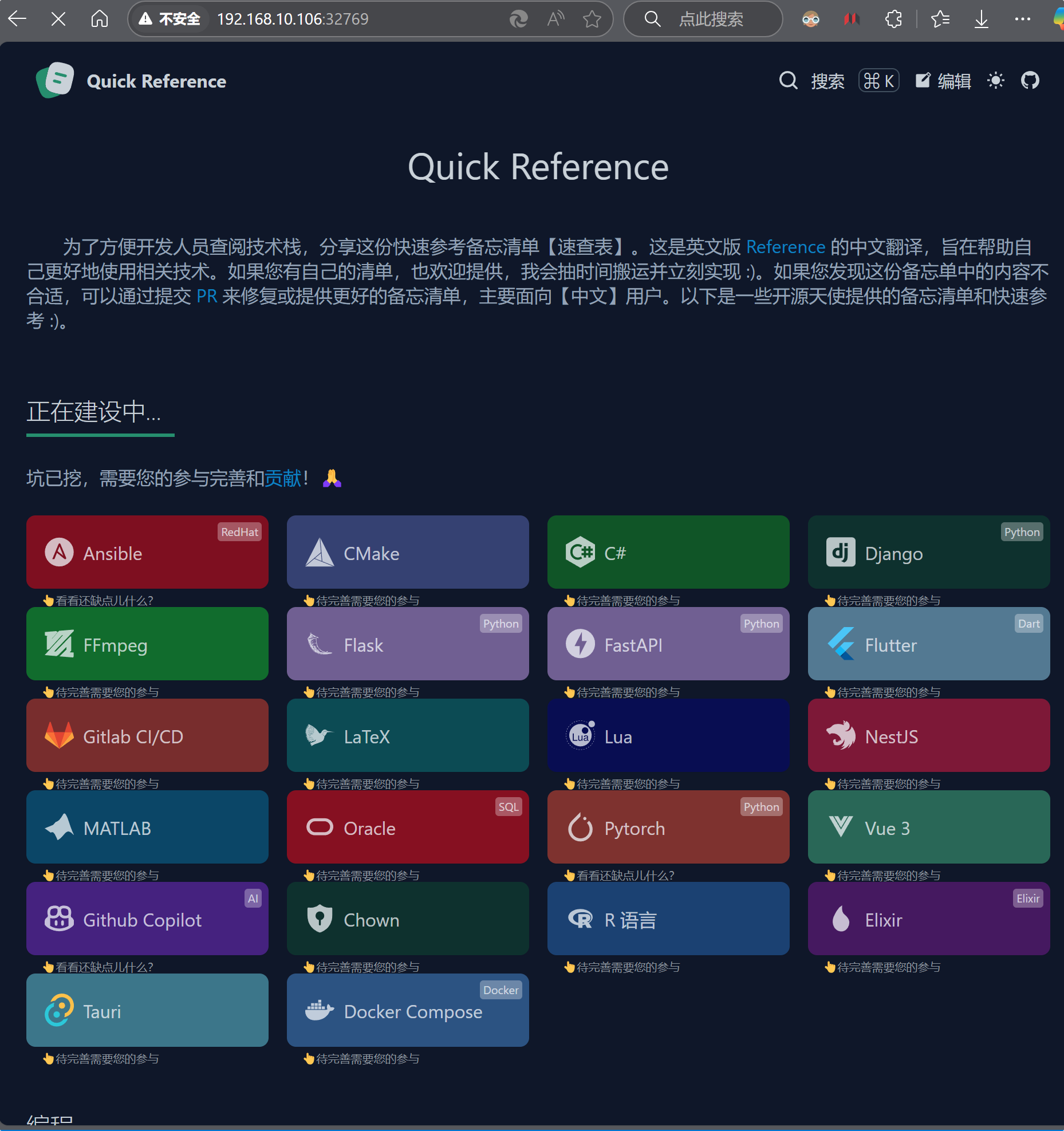The height and width of the screenshot is (1131, 1064).
Task: Open the Flutter reference card
Action: [928, 644]
